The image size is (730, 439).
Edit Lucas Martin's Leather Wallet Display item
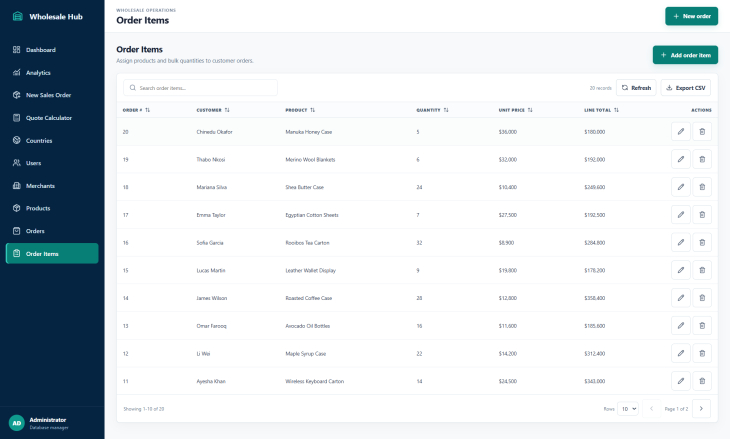click(680, 270)
